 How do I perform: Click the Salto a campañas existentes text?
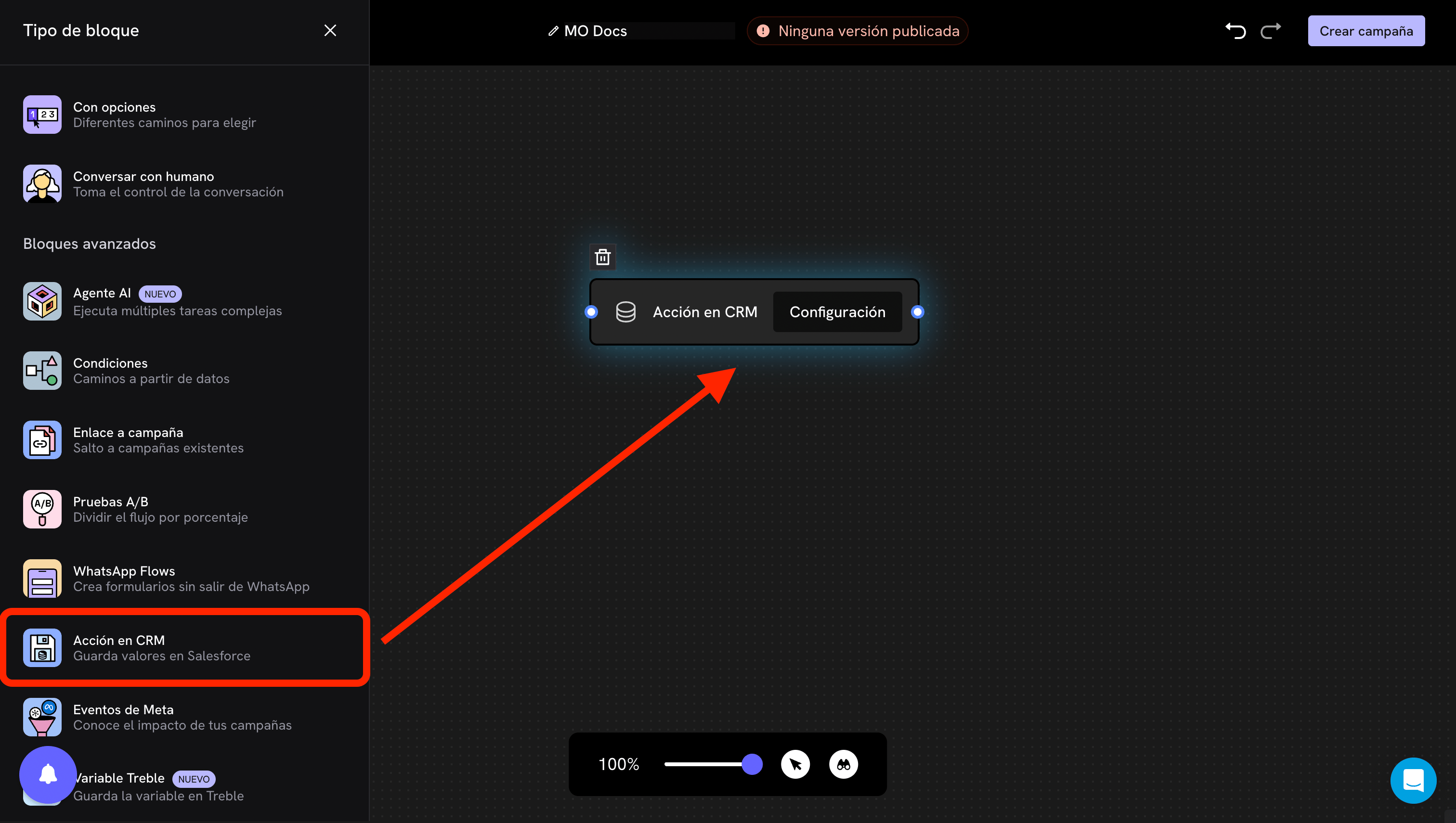[x=158, y=448]
